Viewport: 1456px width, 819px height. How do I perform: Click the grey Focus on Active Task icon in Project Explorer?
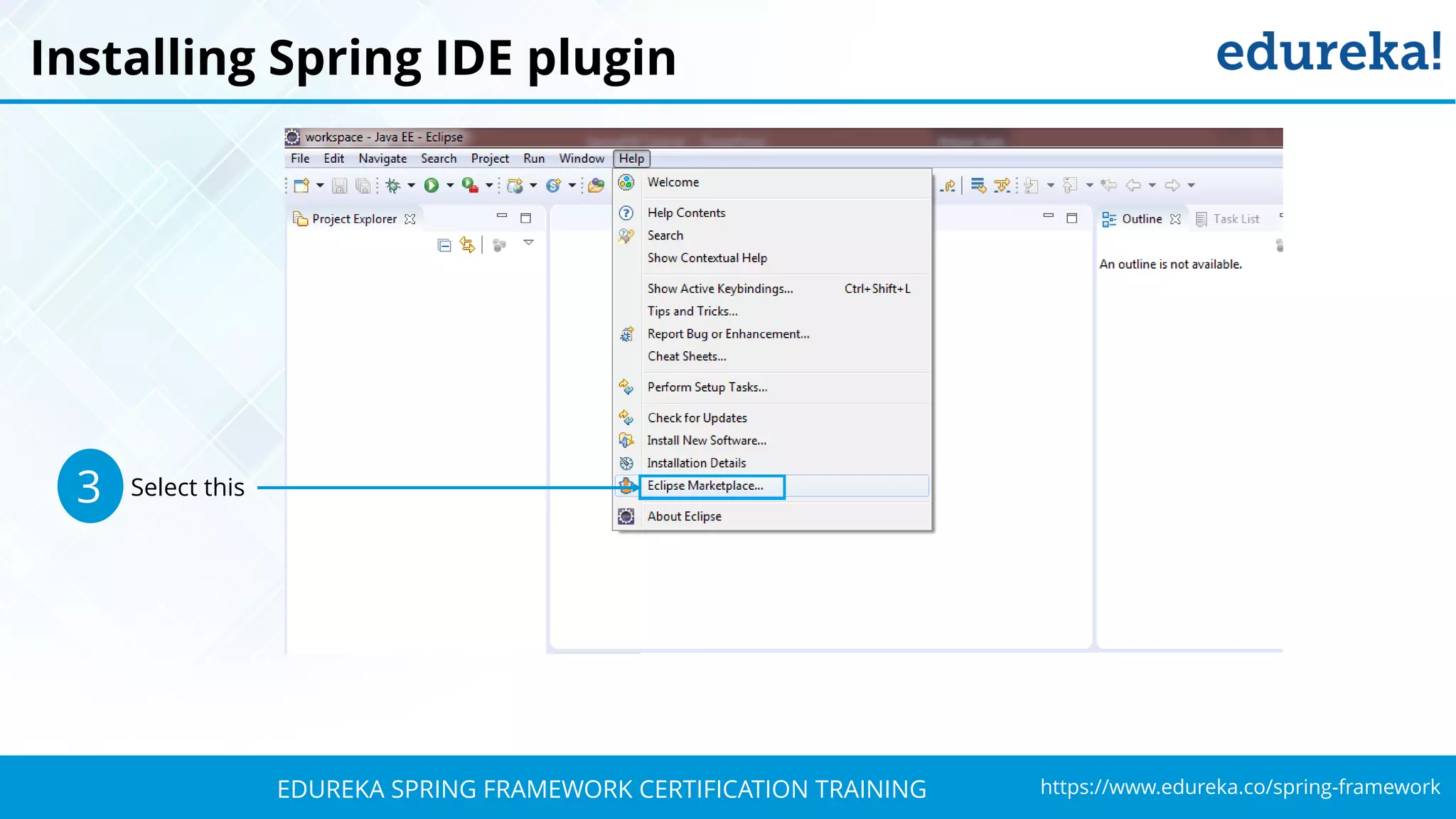500,245
